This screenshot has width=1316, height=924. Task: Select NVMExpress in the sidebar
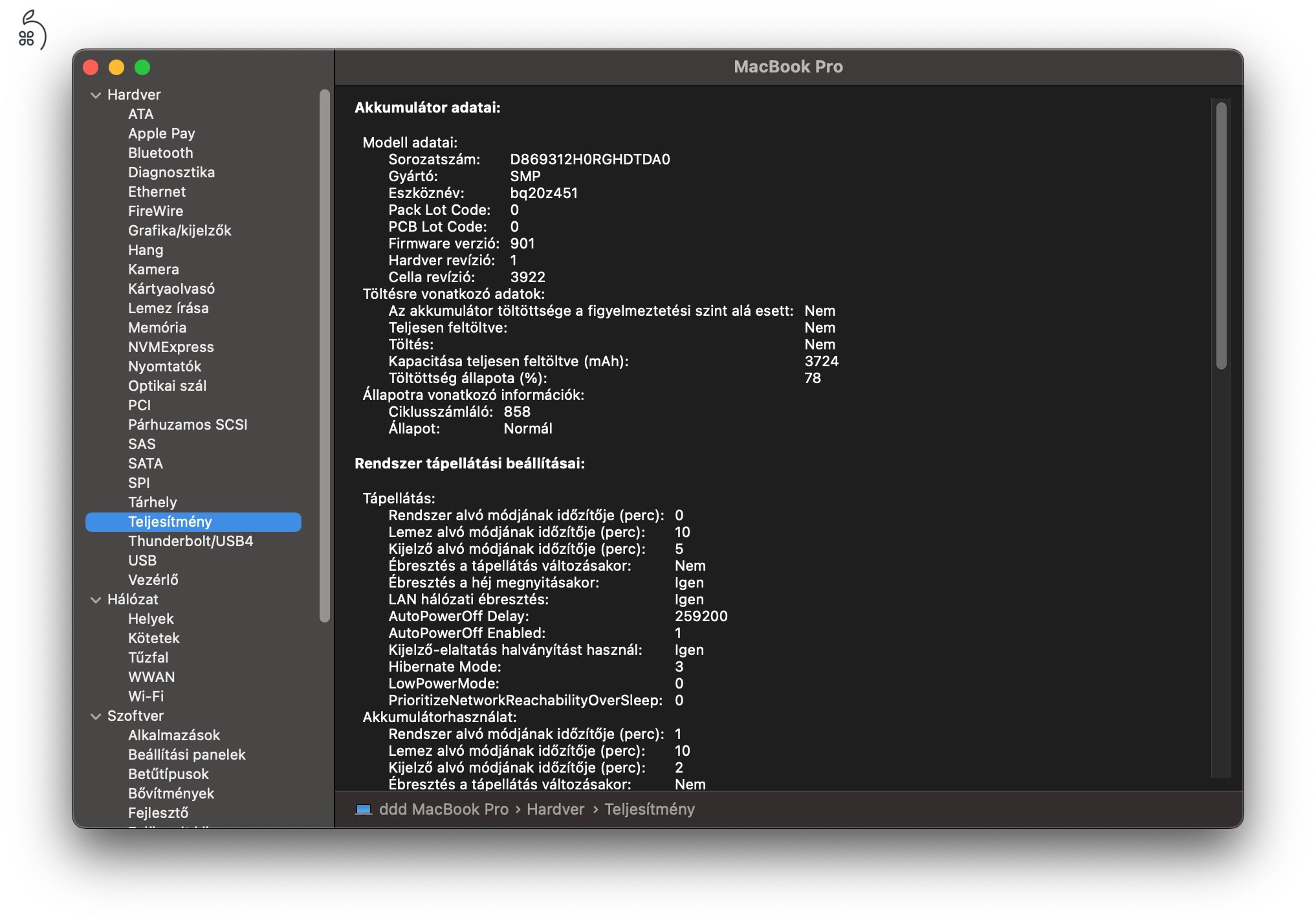pyautogui.click(x=171, y=347)
